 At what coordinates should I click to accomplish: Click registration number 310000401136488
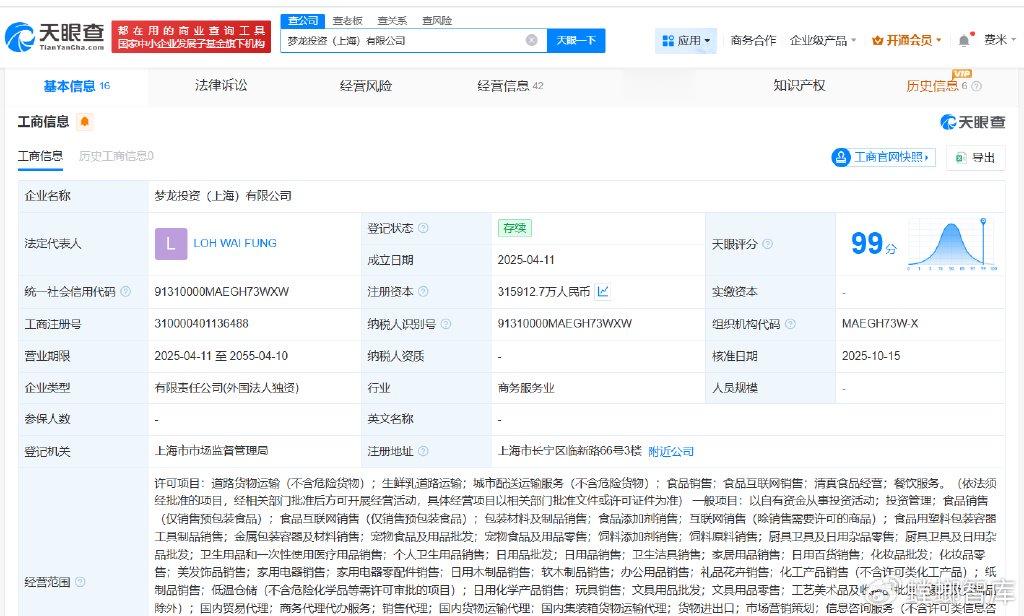tap(201, 323)
